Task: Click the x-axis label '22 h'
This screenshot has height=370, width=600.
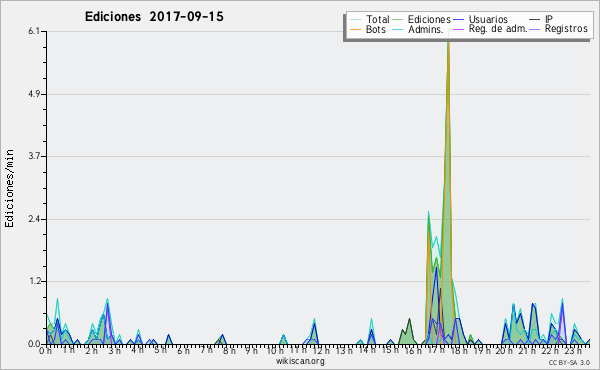Action: tap(550, 351)
